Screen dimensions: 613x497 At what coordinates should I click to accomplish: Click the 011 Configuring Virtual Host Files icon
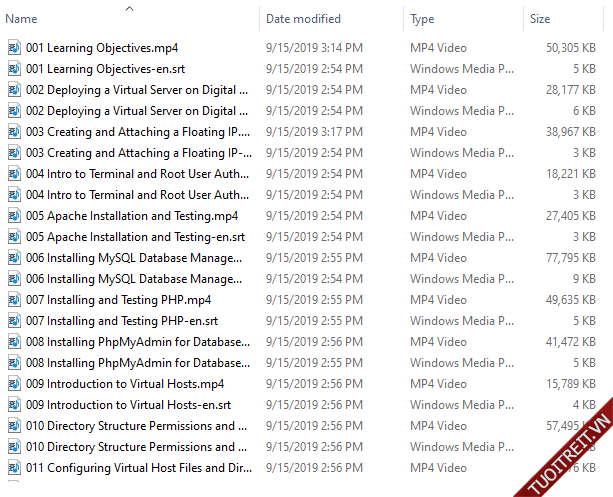[x=14, y=468]
